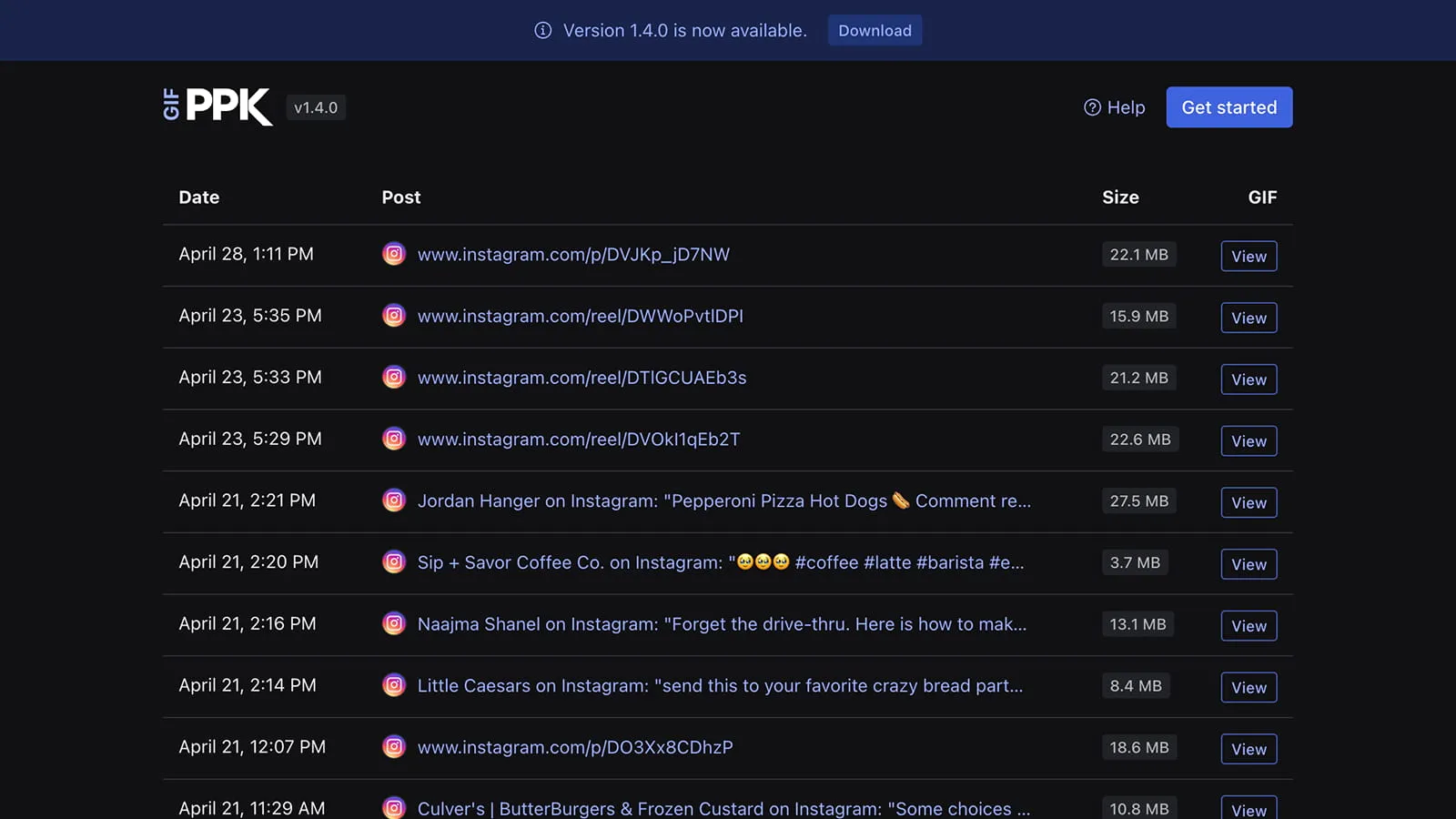Open the Naajma Shanel drive-thru post

pos(722,624)
